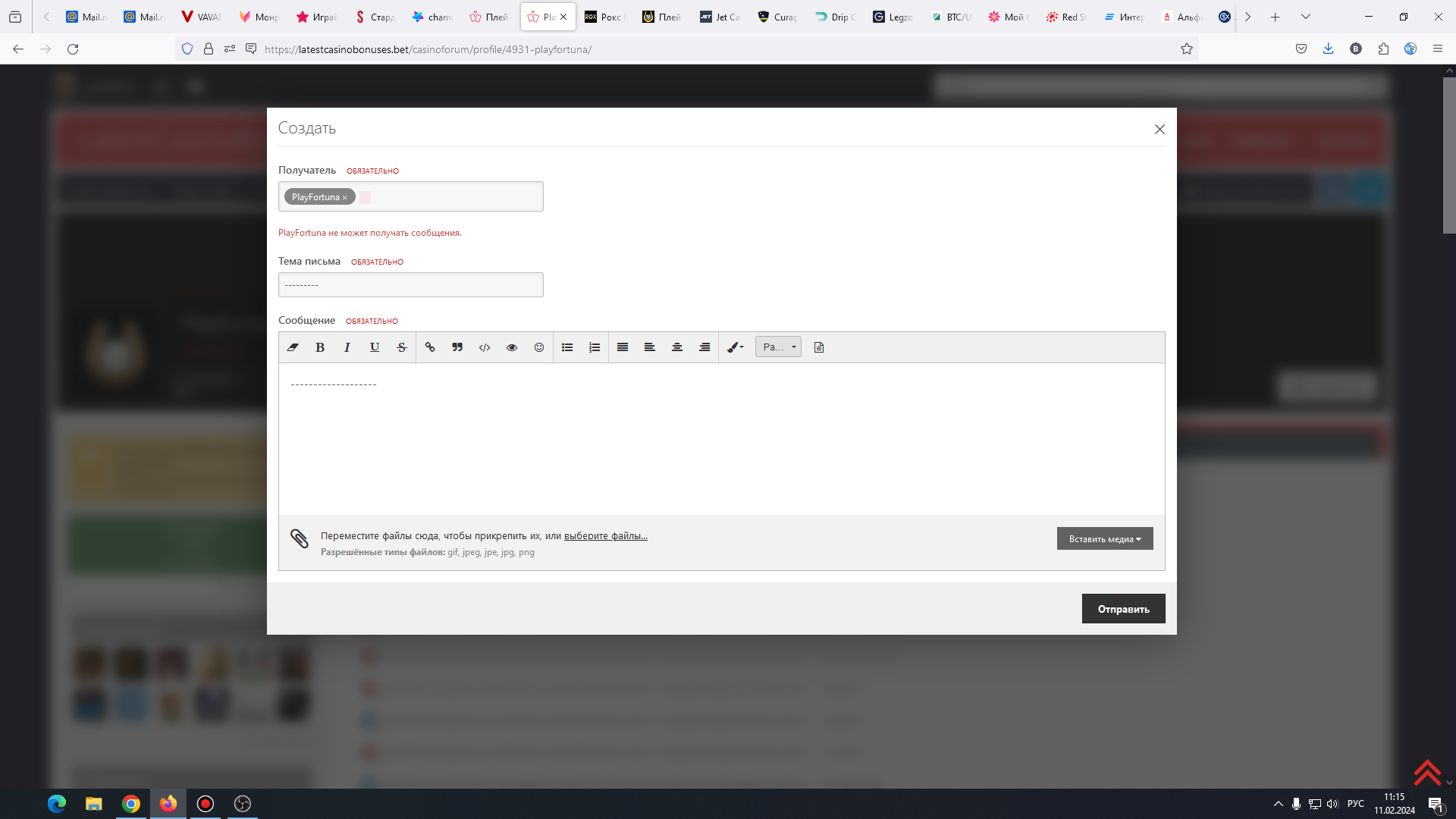This screenshot has height=819, width=1456.
Task: Click the page preview icon in toolbar
Action: coord(819,347)
